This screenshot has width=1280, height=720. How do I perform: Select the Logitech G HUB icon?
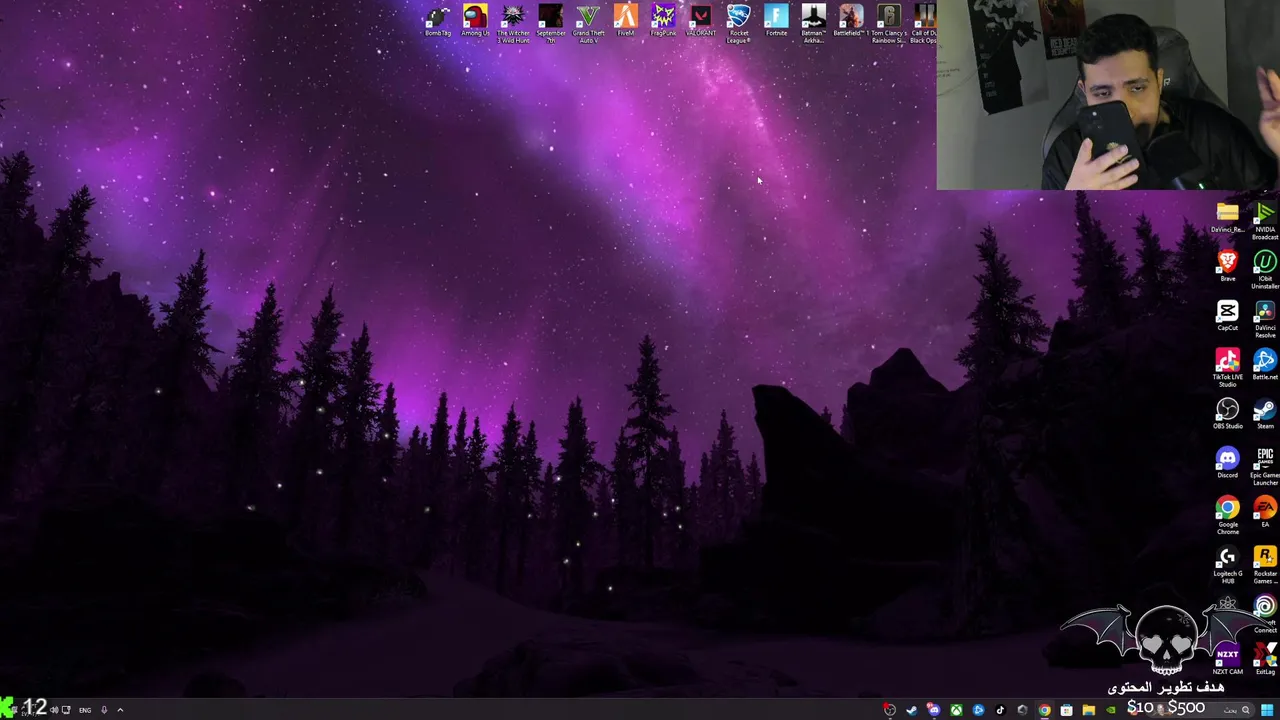(x=1227, y=565)
